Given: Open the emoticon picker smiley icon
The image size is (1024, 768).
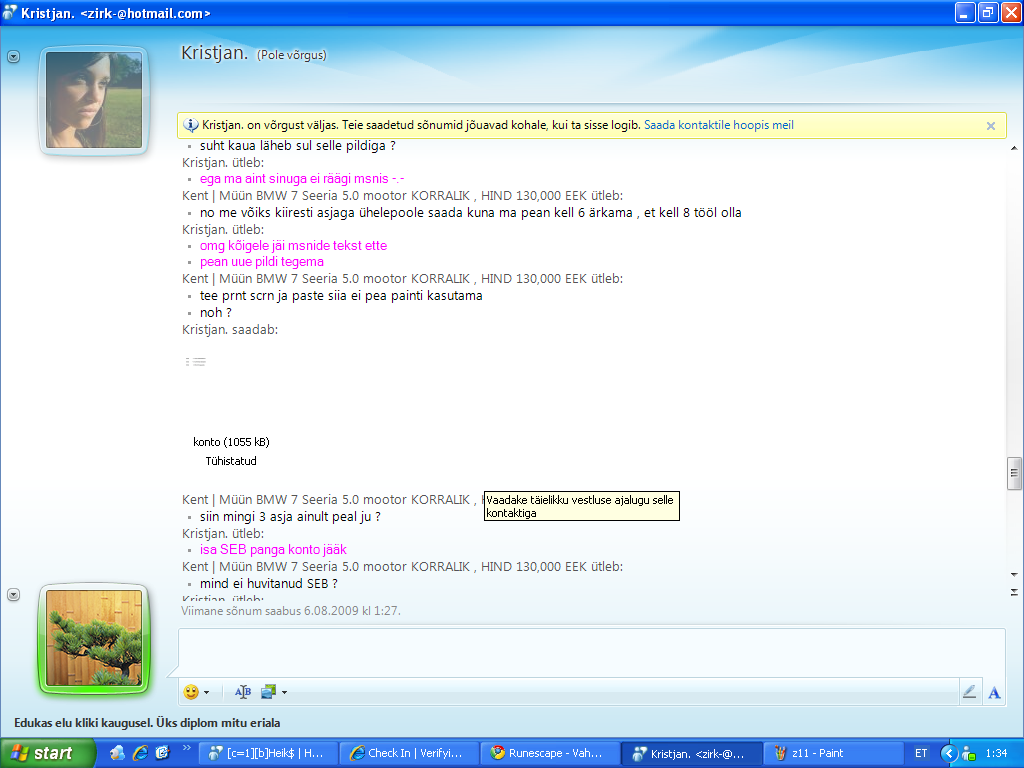Looking at the screenshot, I should click(x=191, y=692).
